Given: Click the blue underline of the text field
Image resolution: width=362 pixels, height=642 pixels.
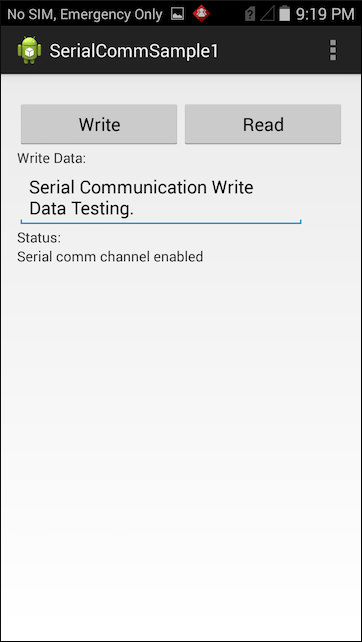Looking at the screenshot, I should [x=161, y=222].
